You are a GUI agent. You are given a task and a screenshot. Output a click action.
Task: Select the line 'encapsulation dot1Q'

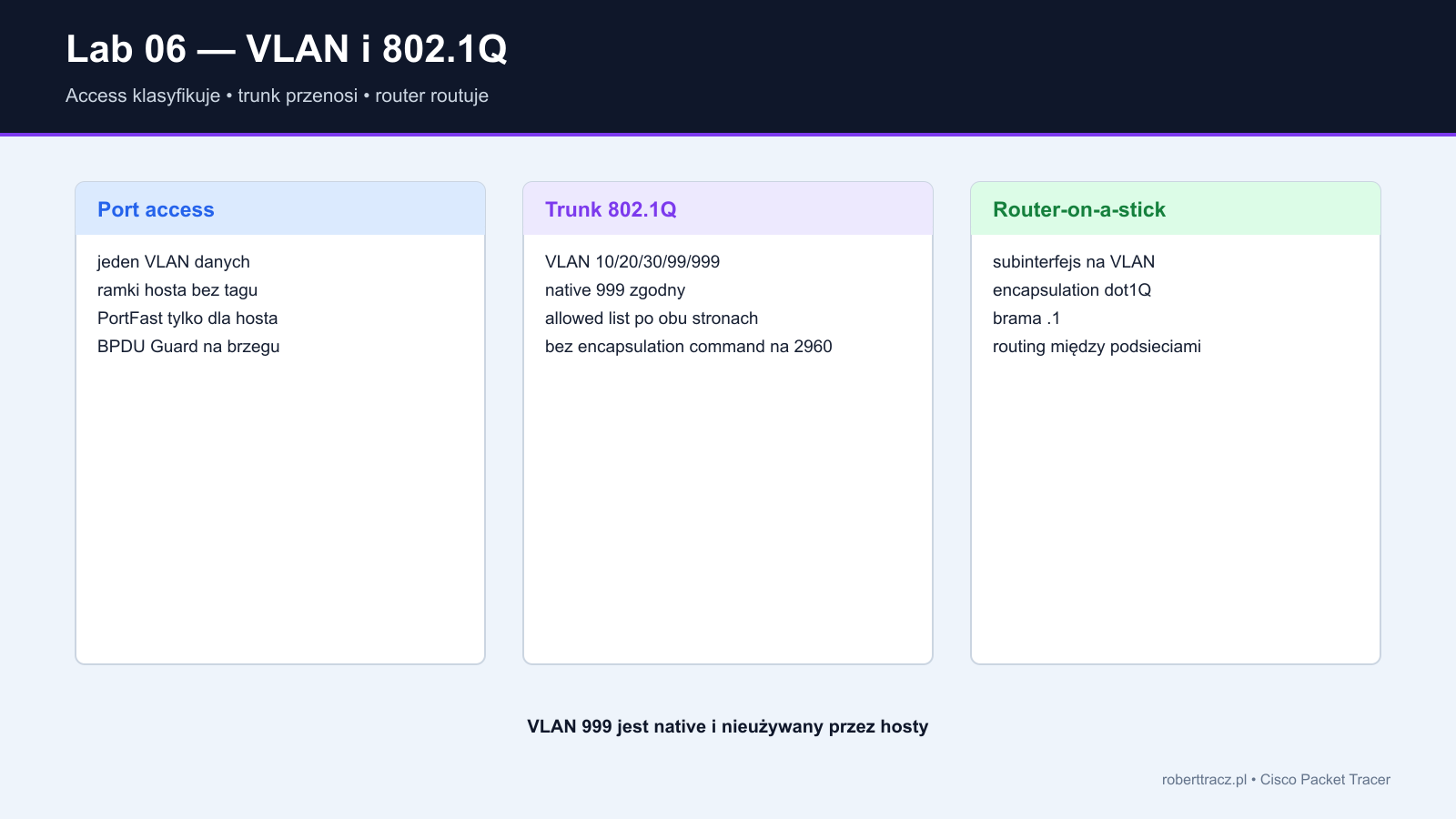click(1072, 290)
